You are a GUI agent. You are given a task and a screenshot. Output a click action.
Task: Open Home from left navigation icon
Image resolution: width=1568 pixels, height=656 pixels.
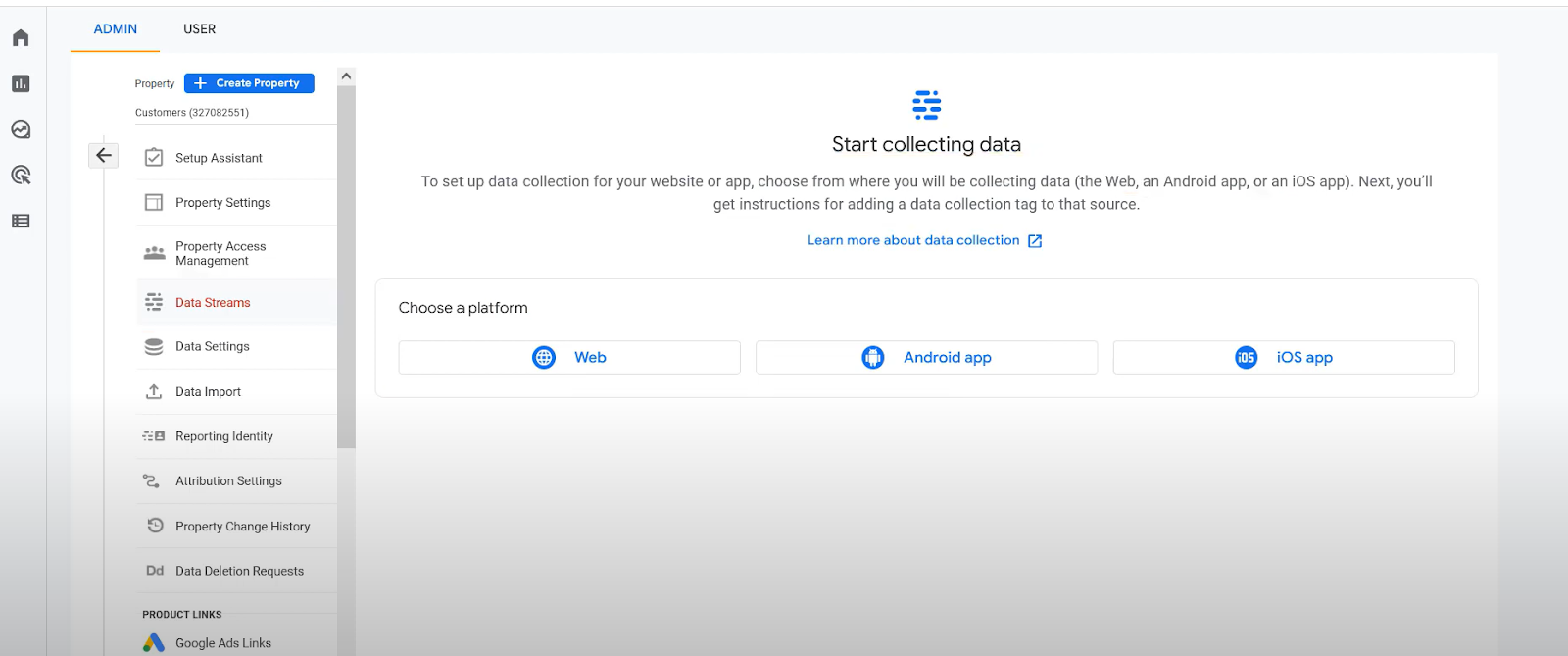click(x=21, y=38)
